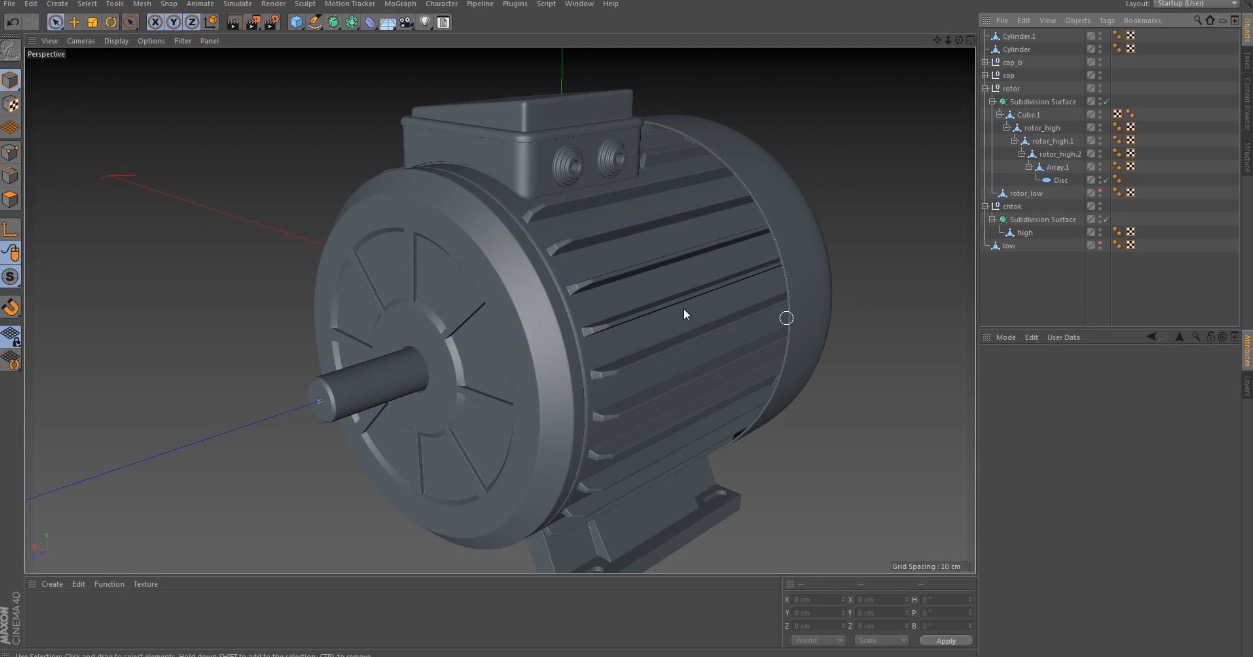
Task: Click Mode in the Attribute Manager
Action: click(1005, 337)
